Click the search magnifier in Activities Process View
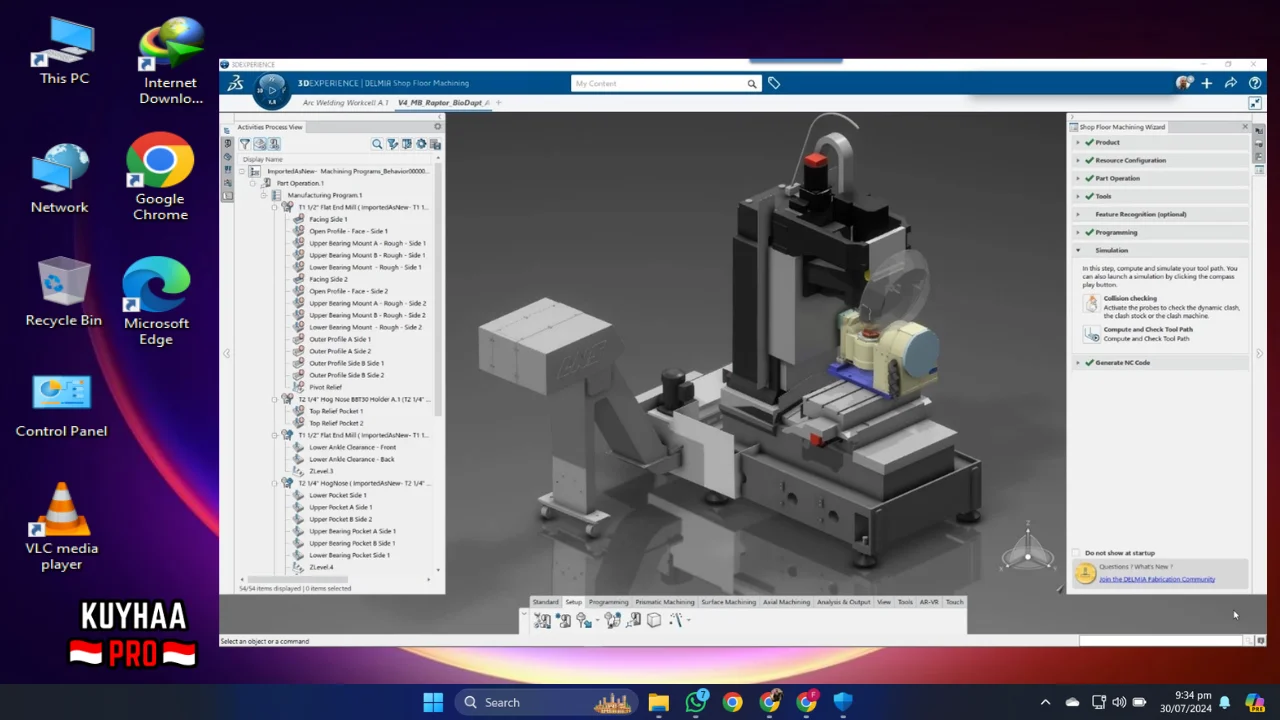Viewport: 1280px width, 720px height. (377, 144)
